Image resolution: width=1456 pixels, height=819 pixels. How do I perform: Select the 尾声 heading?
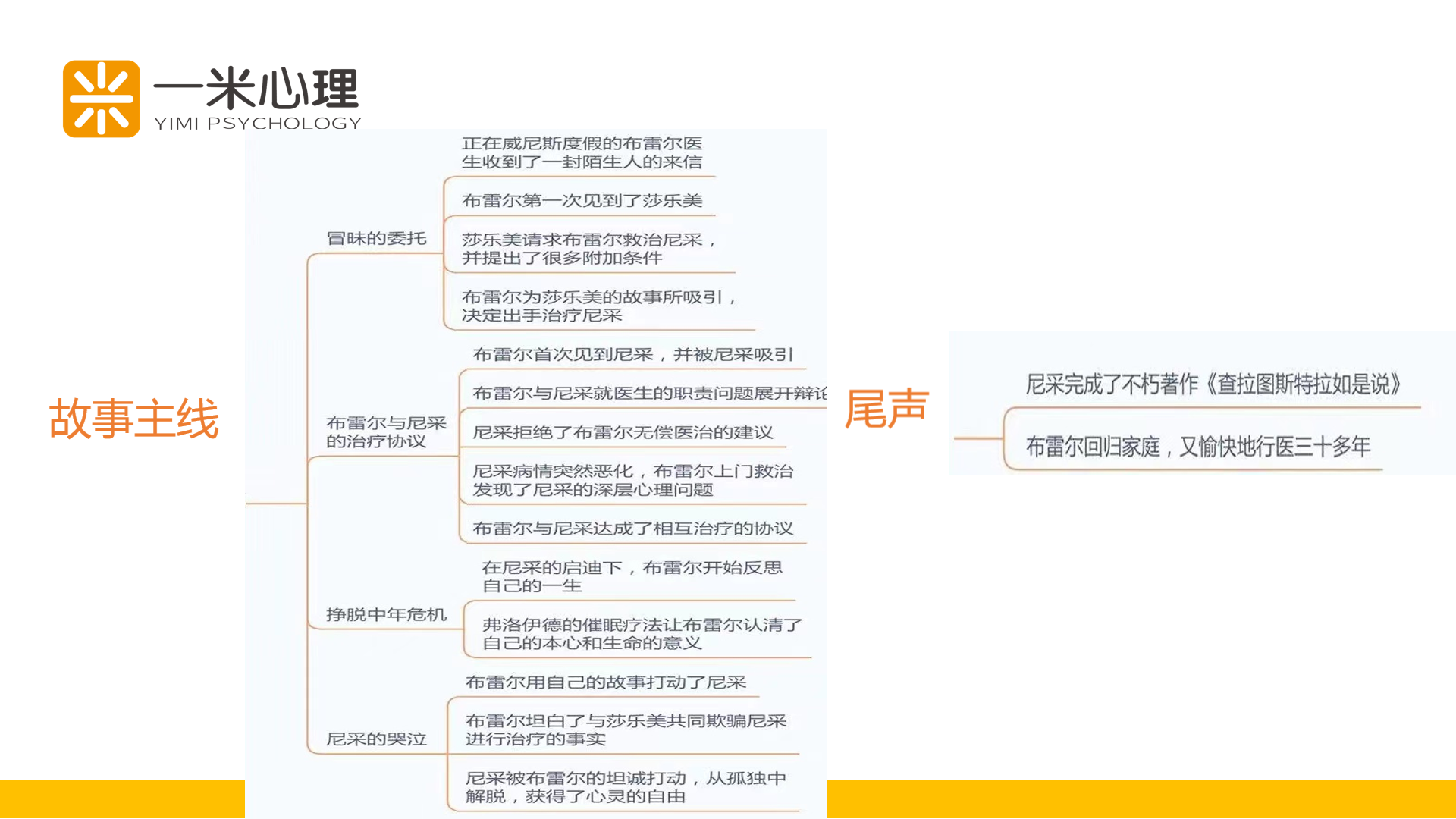tap(886, 408)
